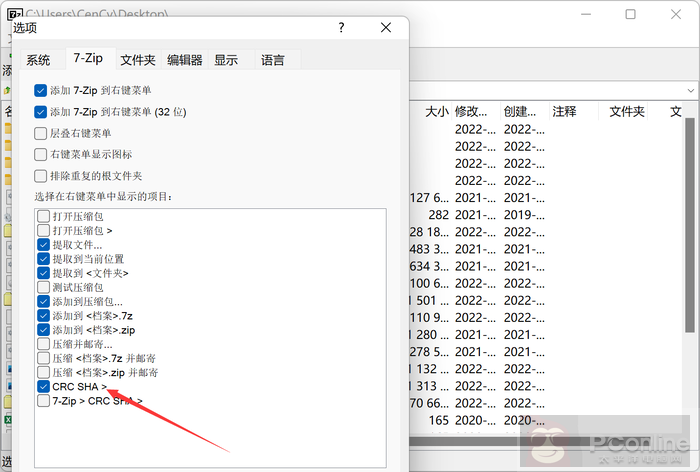Open the 显示 tab
Image resolution: width=700 pixels, height=472 pixels.
tap(226, 60)
